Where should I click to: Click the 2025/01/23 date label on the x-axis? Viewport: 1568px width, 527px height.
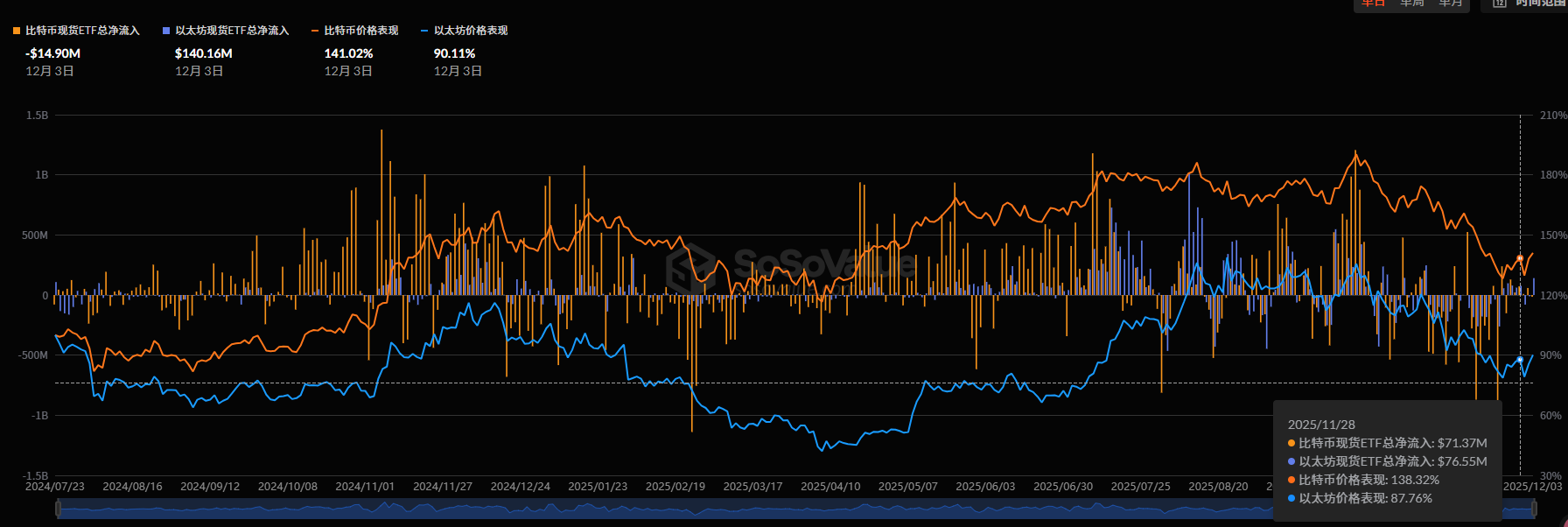point(598,486)
